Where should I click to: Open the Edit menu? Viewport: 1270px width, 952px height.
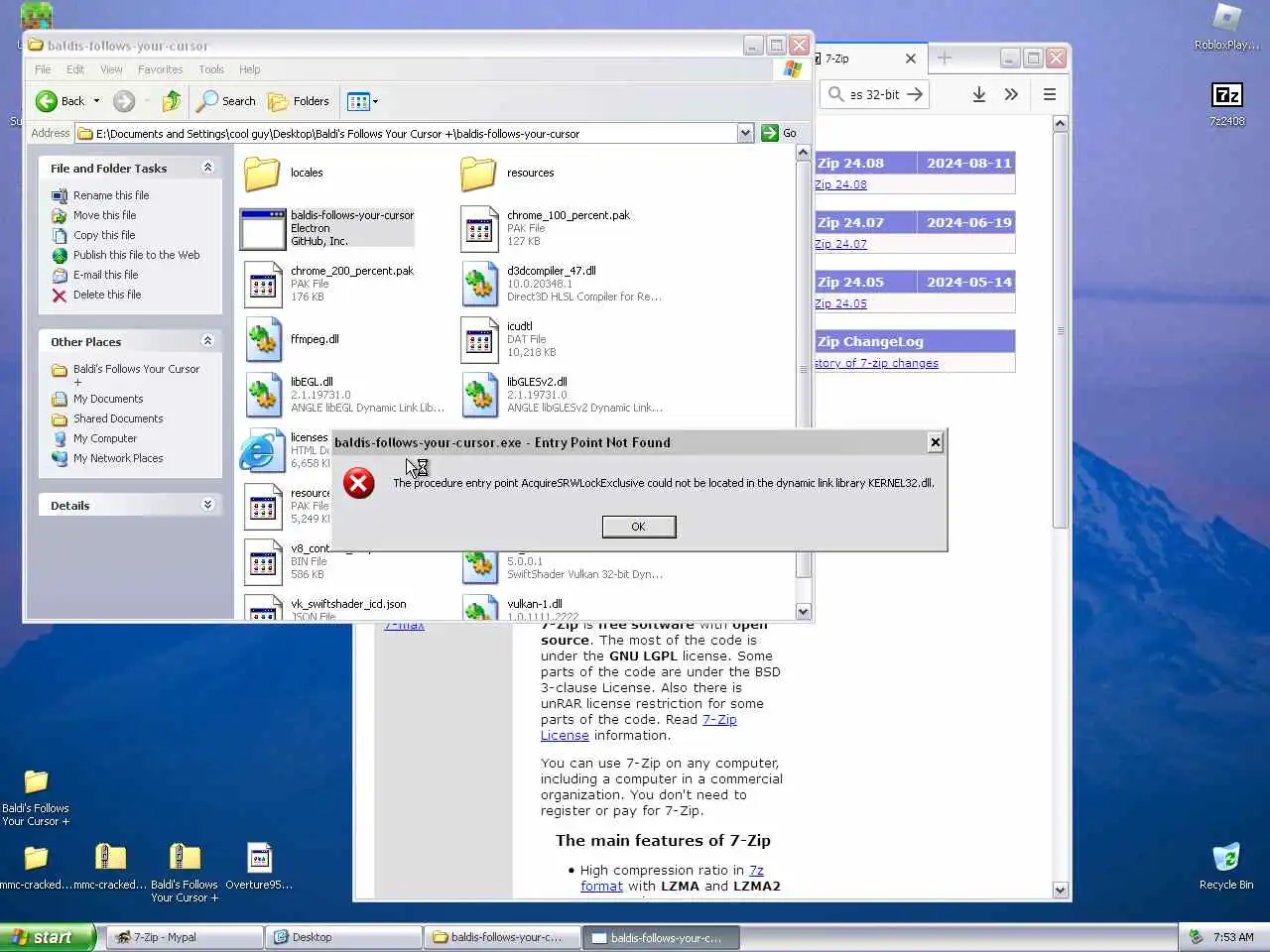click(x=75, y=69)
